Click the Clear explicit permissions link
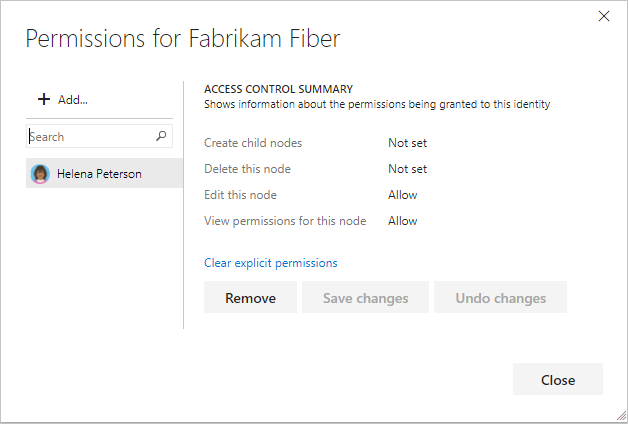Viewport: 628px width, 424px height. click(270, 263)
